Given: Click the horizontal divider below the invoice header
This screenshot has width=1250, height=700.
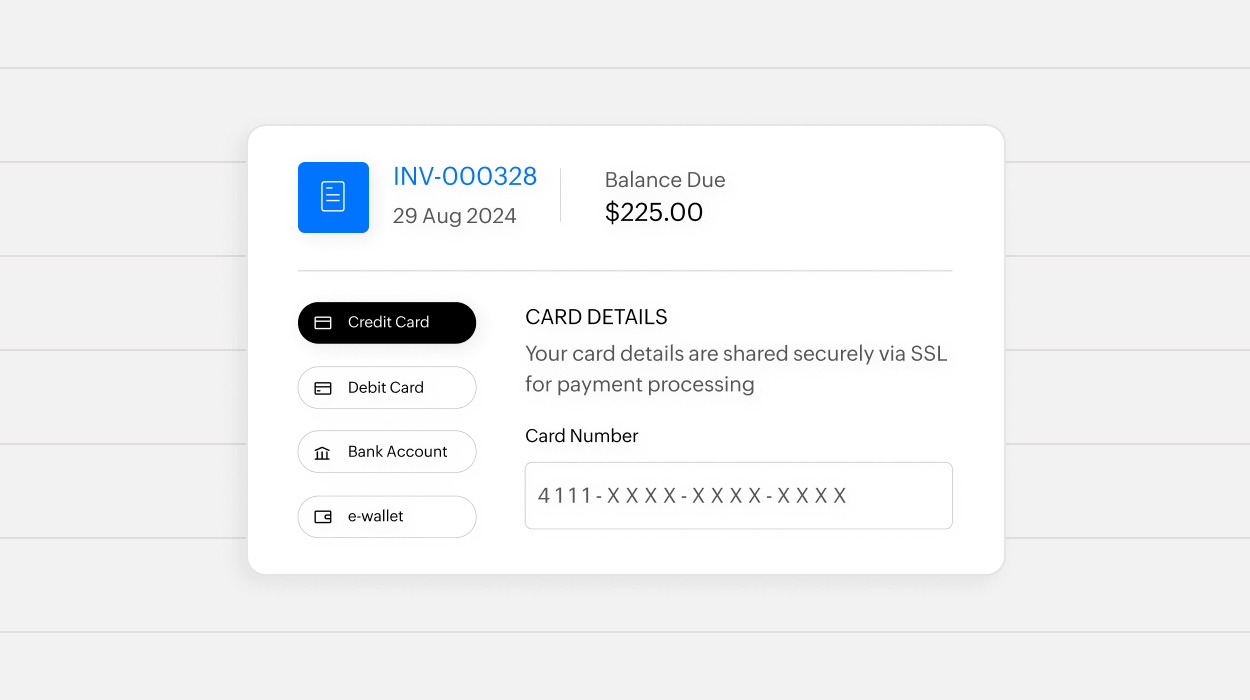Looking at the screenshot, I should pyautogui.click(x=625, y=271).
